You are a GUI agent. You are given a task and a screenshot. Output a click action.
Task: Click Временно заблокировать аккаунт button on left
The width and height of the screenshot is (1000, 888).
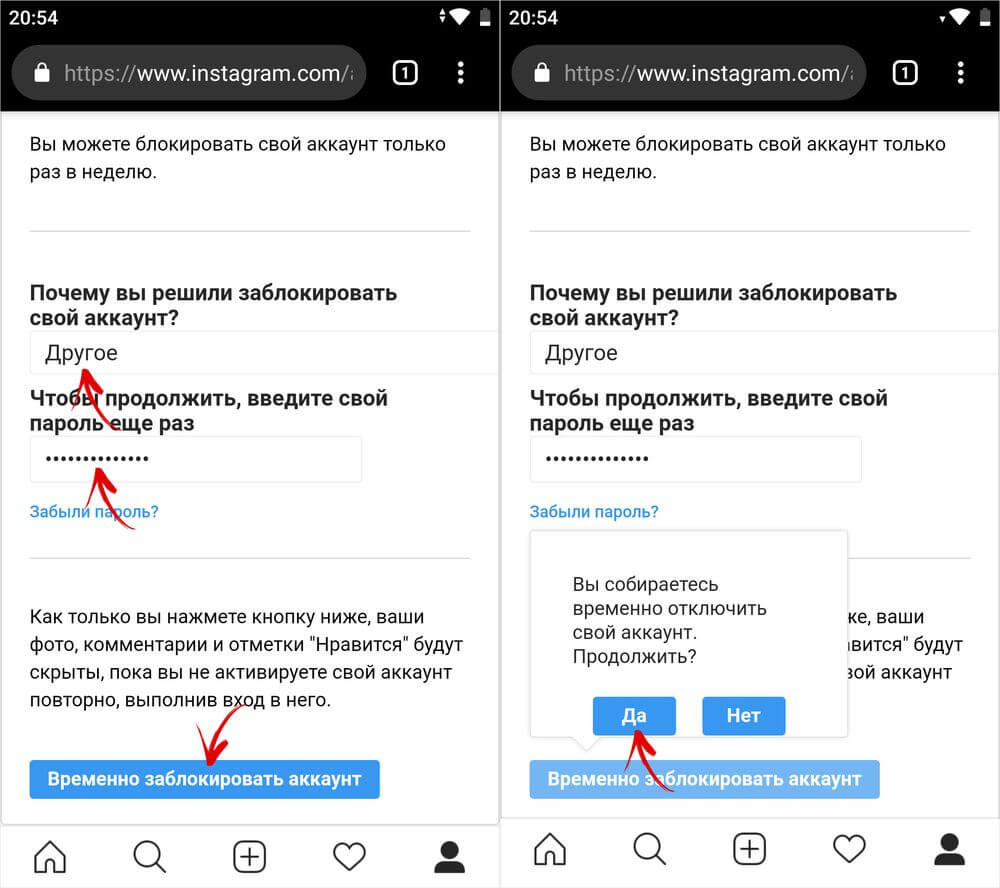point(205,779)
